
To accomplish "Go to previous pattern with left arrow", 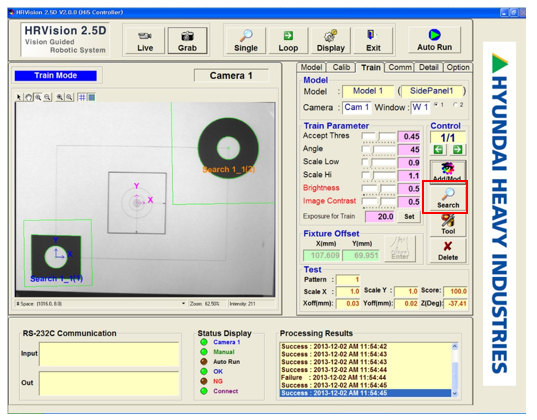I will pos(438,150).
